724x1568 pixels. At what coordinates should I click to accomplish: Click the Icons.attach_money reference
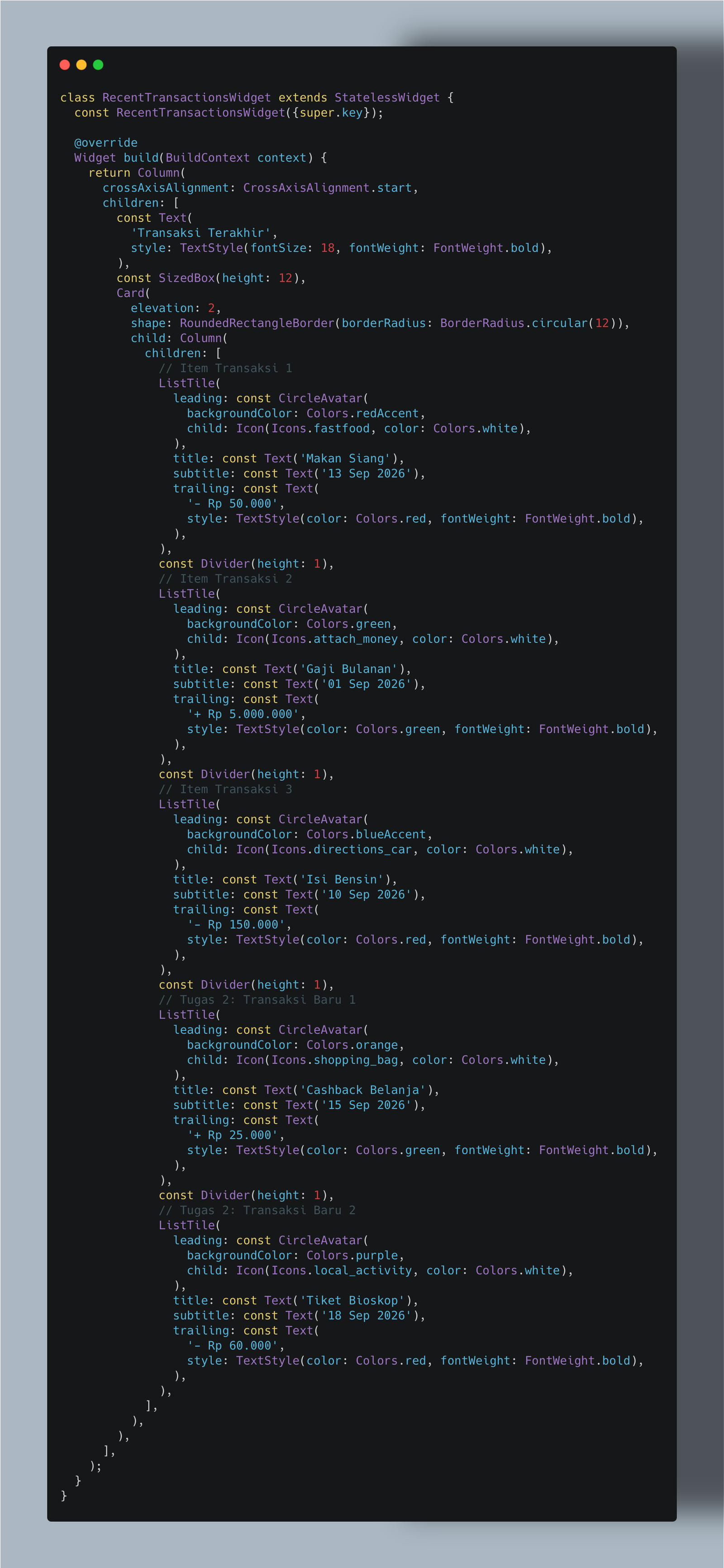(334, 639)
